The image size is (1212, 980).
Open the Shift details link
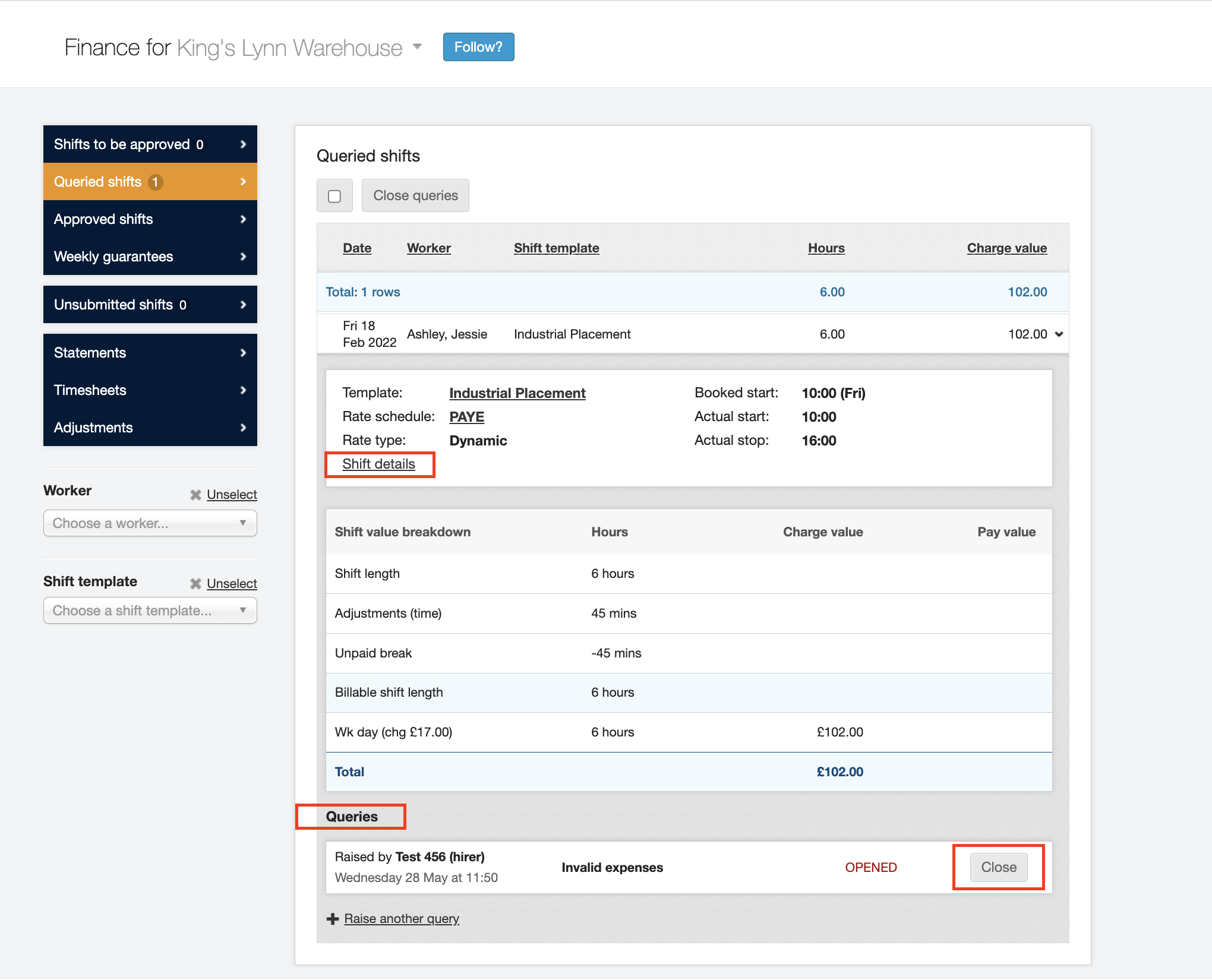pyautogui.click(x=378, y=464)
